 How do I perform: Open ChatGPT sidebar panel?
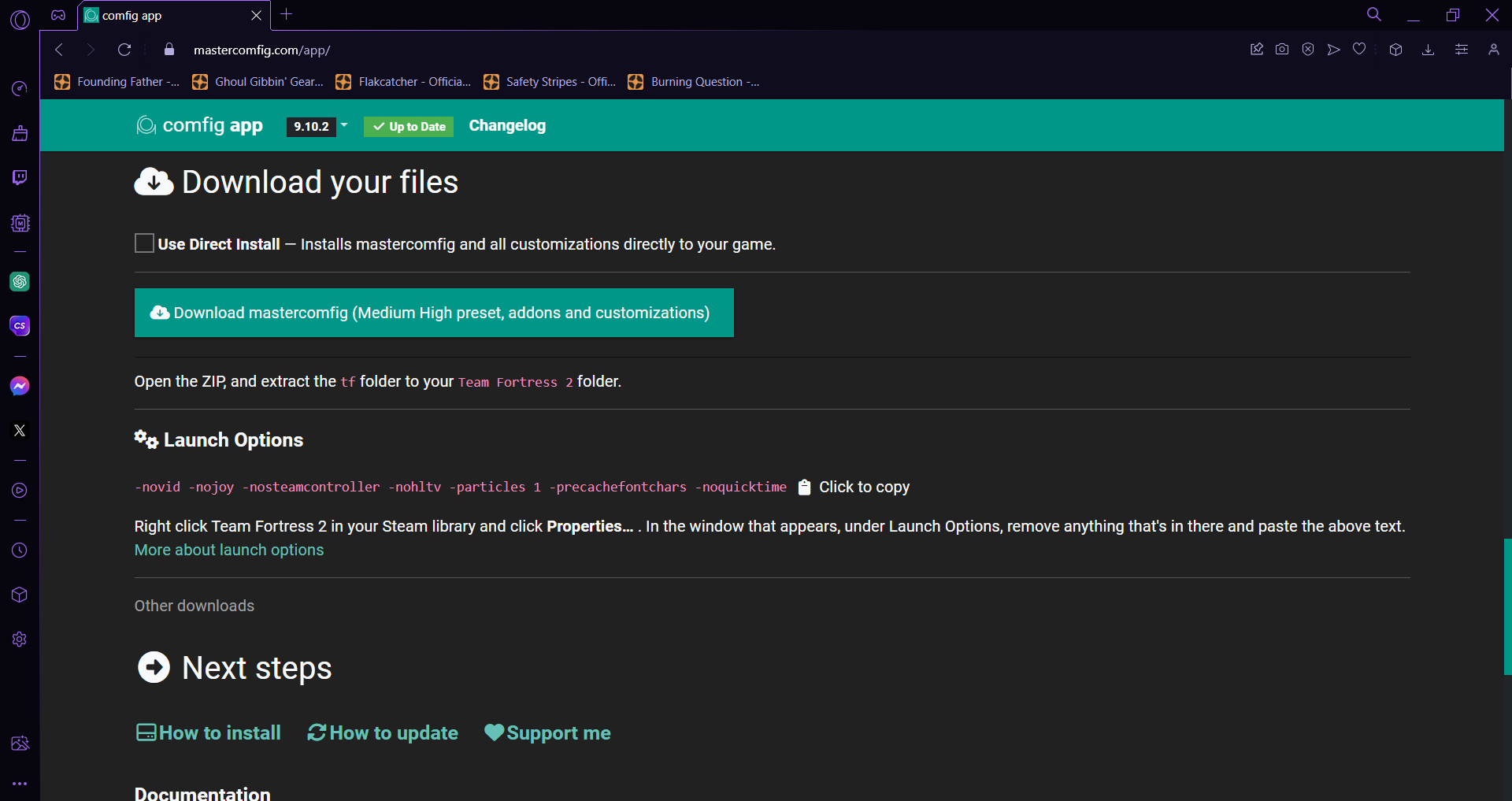[x=20, y=281]
